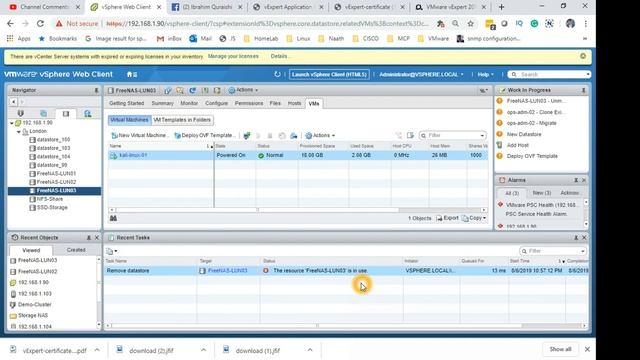This screenshot has height=360, width=640.
Task: Go back in Navigator history
Action: pos(13,102)
